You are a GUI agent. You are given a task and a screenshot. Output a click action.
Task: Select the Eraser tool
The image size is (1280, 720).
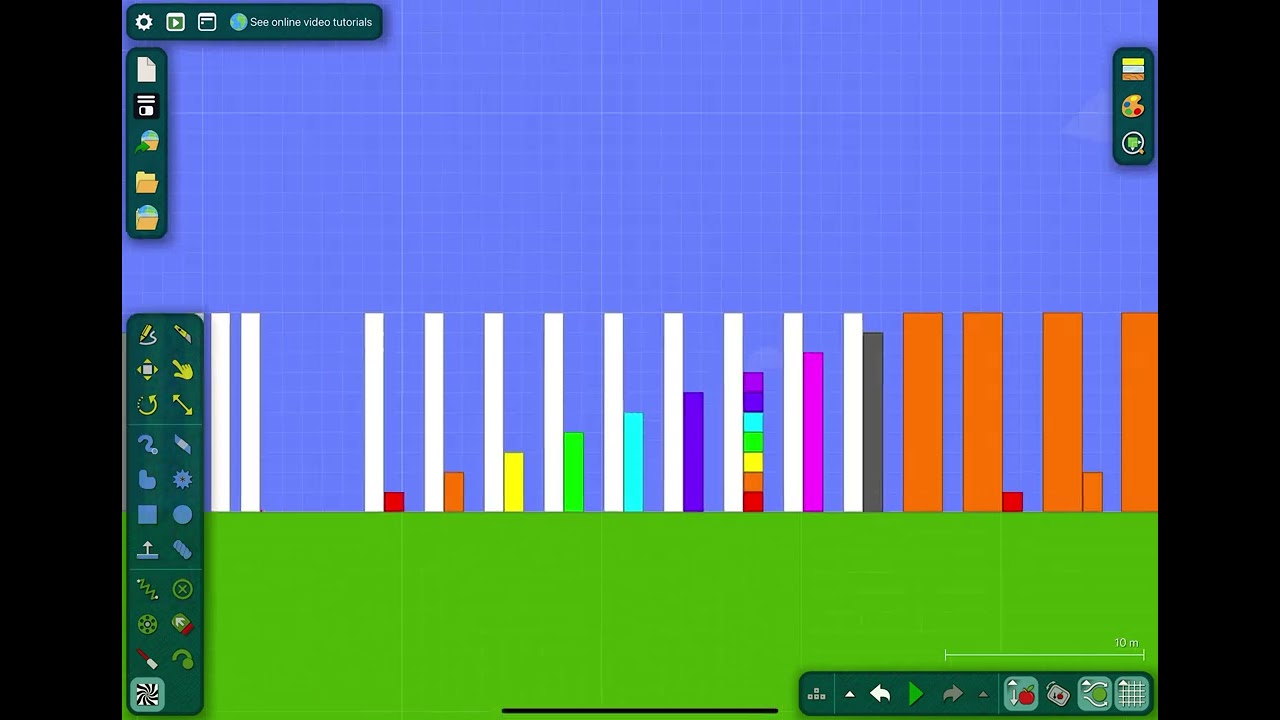click(x=182, y=444)
